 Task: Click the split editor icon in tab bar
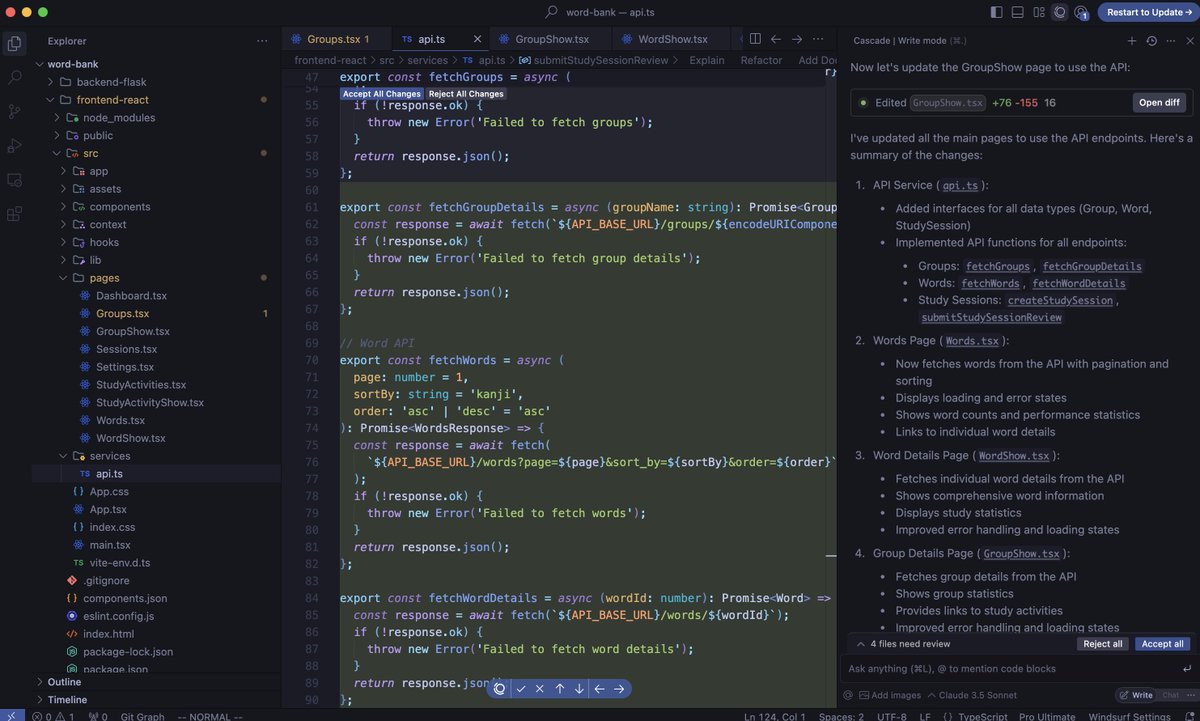click(755, 39)
